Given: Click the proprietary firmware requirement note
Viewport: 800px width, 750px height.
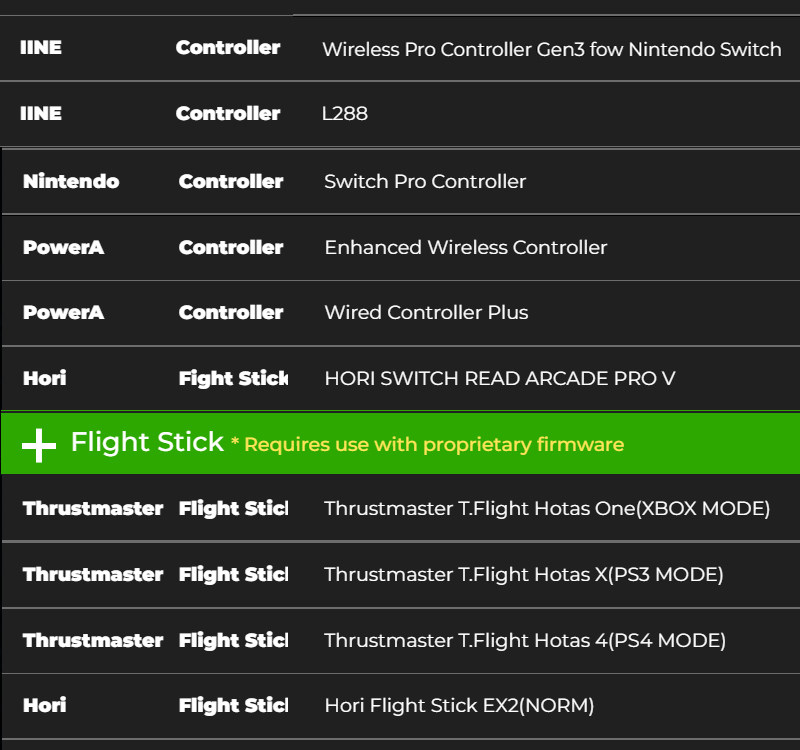Looking at the screenshot, I should click(x=427, y=445).
